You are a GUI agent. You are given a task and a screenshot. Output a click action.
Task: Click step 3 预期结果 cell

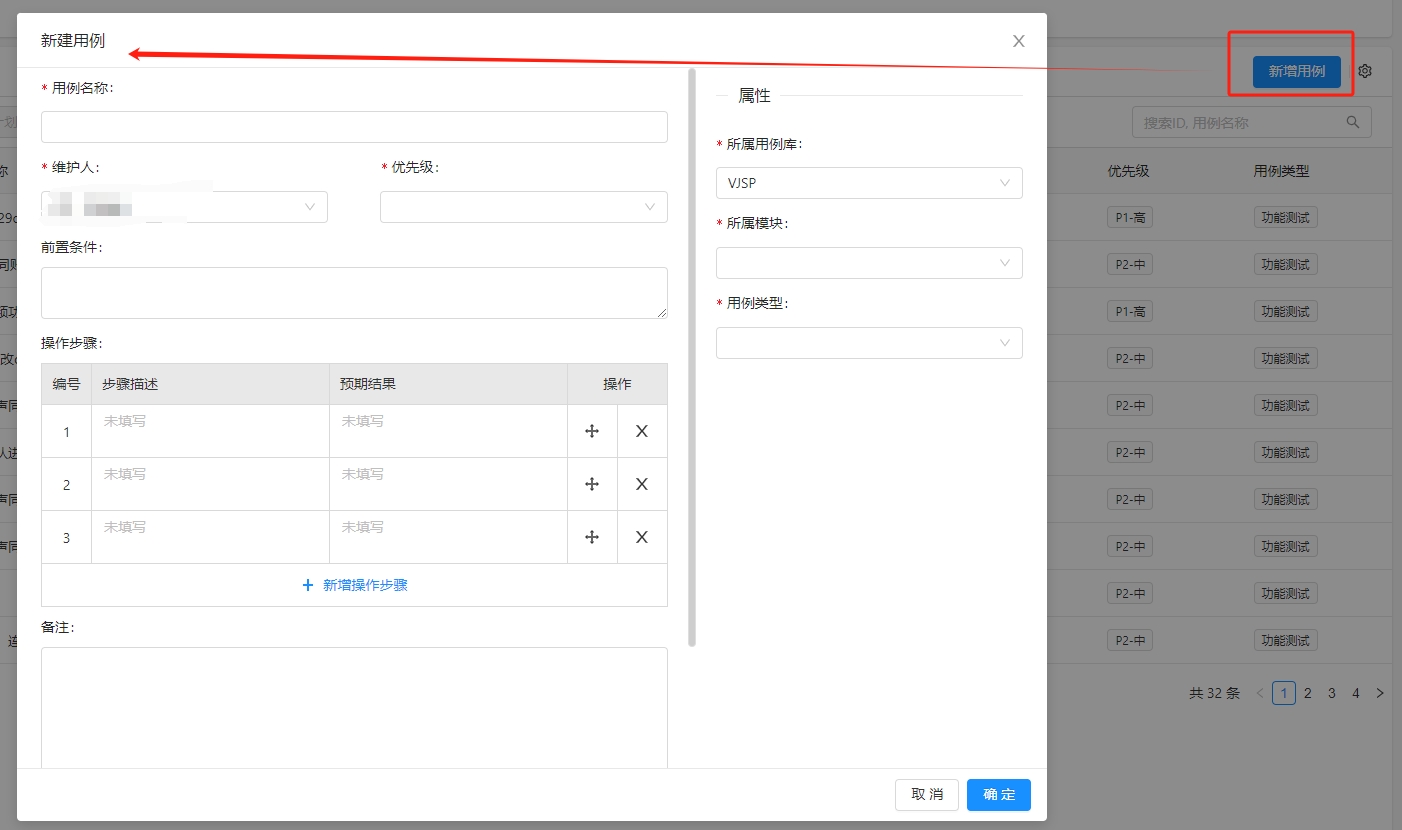(x=448, y=537)
